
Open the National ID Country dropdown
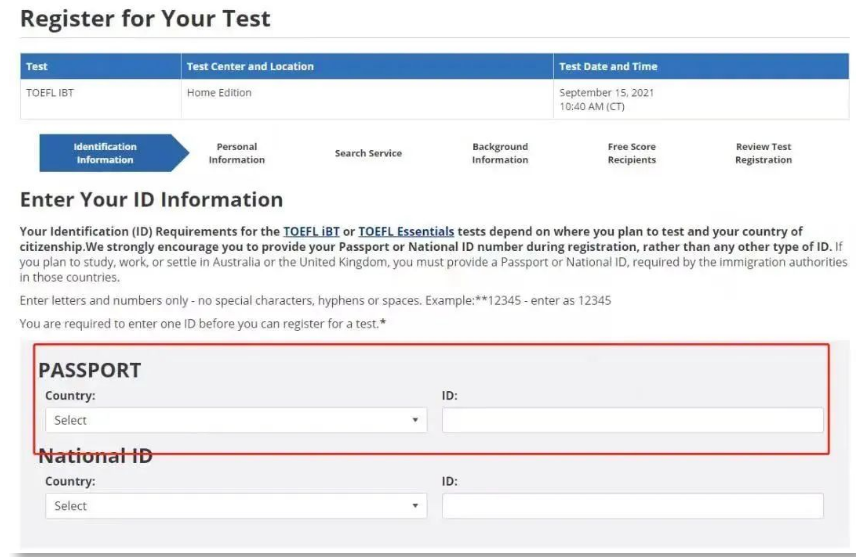(236, 505)
